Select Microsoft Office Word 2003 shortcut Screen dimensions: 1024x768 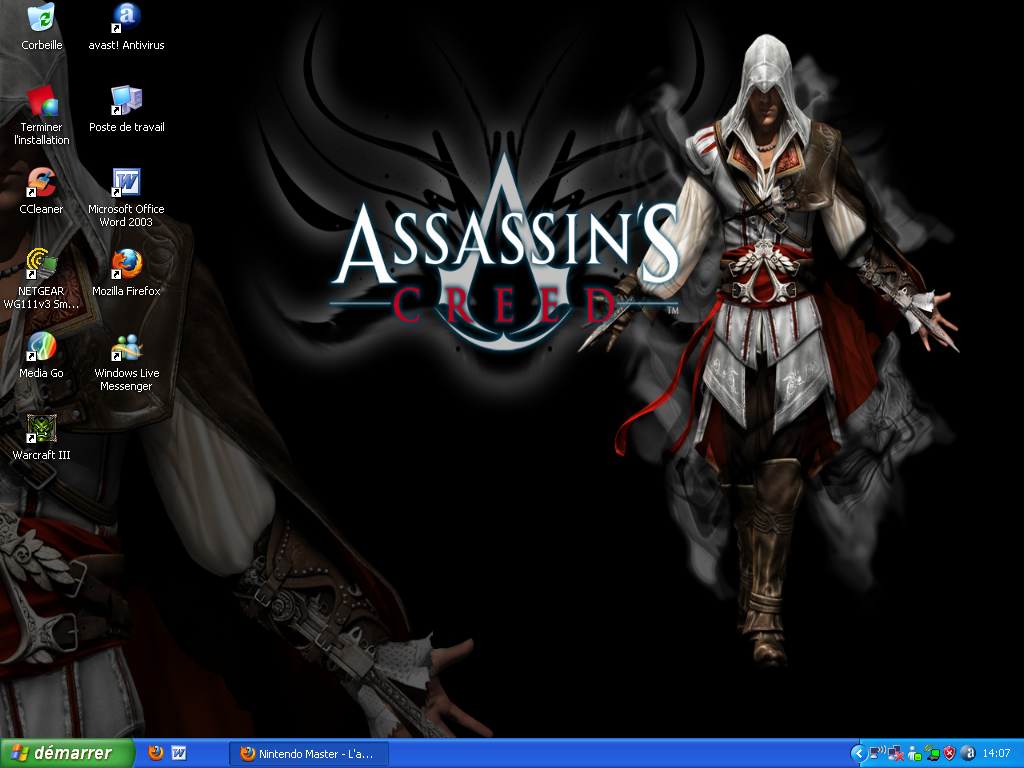(x=126, y=197)
